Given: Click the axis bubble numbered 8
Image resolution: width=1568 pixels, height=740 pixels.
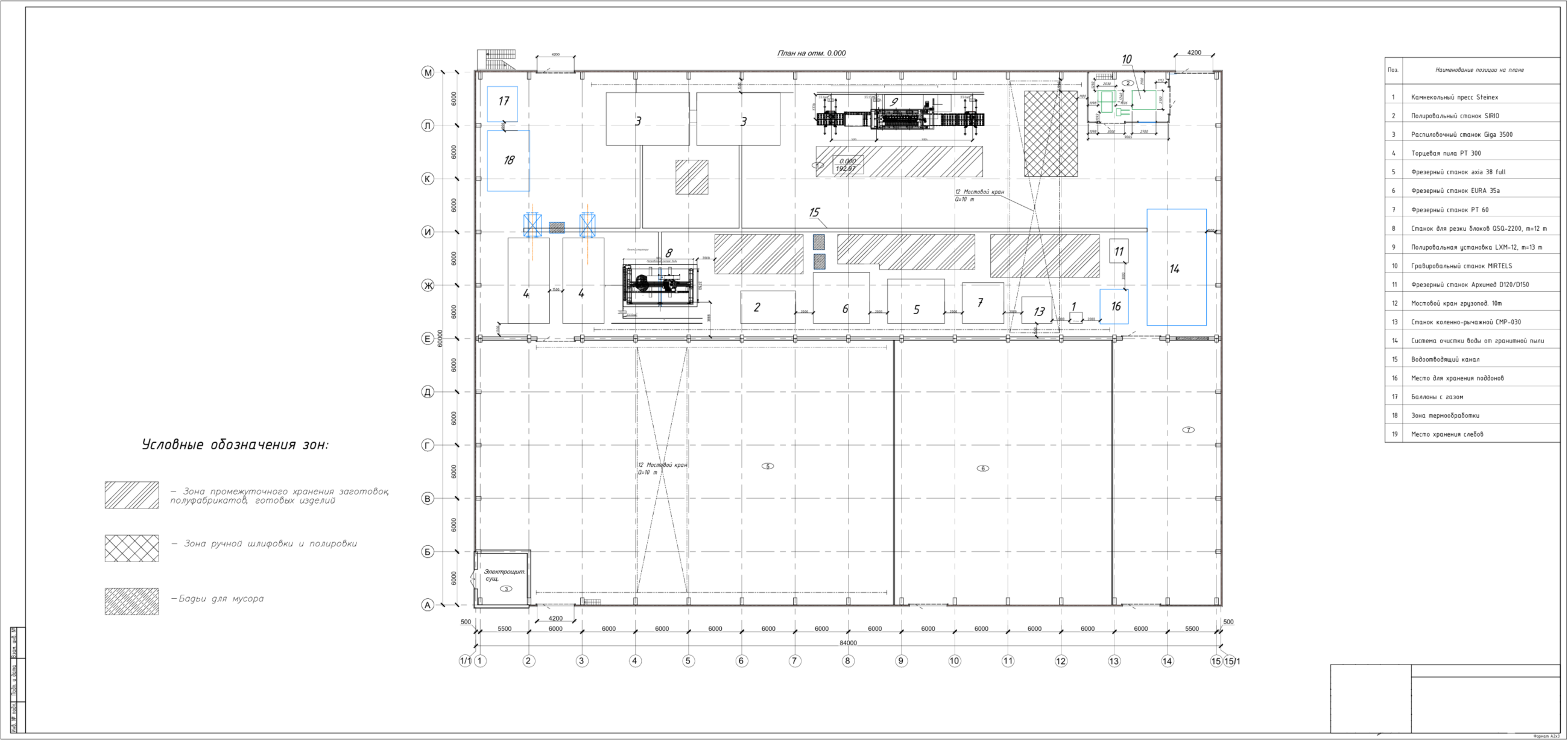Looking at the screenshot, I should click(x=848, y=660).
